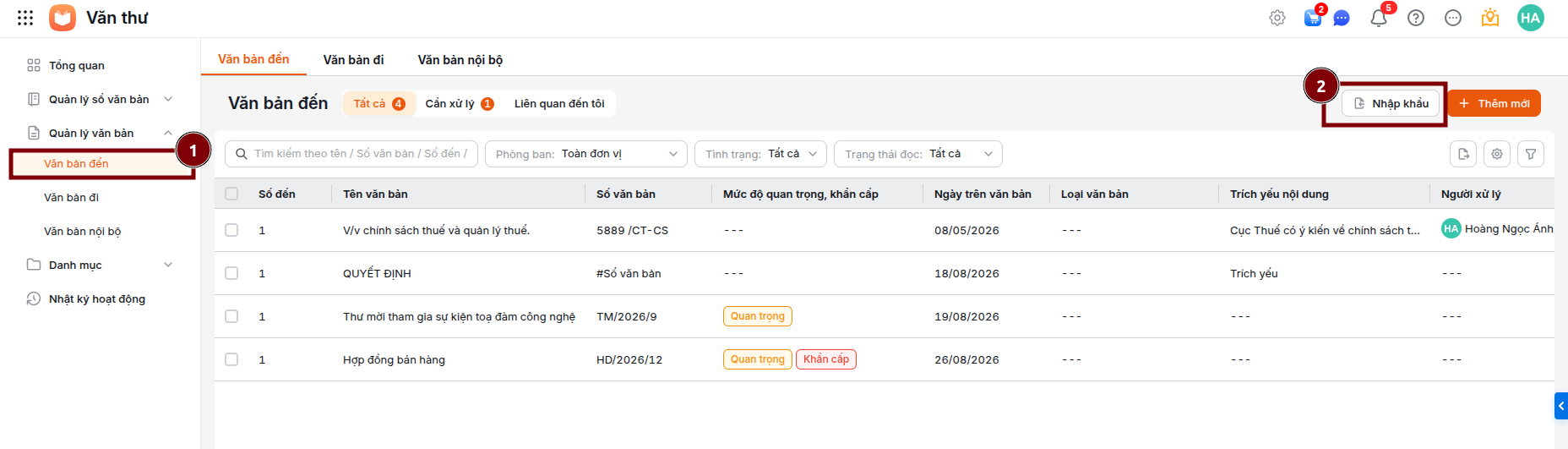
Task: Select the Cần xử lý filter tab
Action: click(x=459, y=103)
